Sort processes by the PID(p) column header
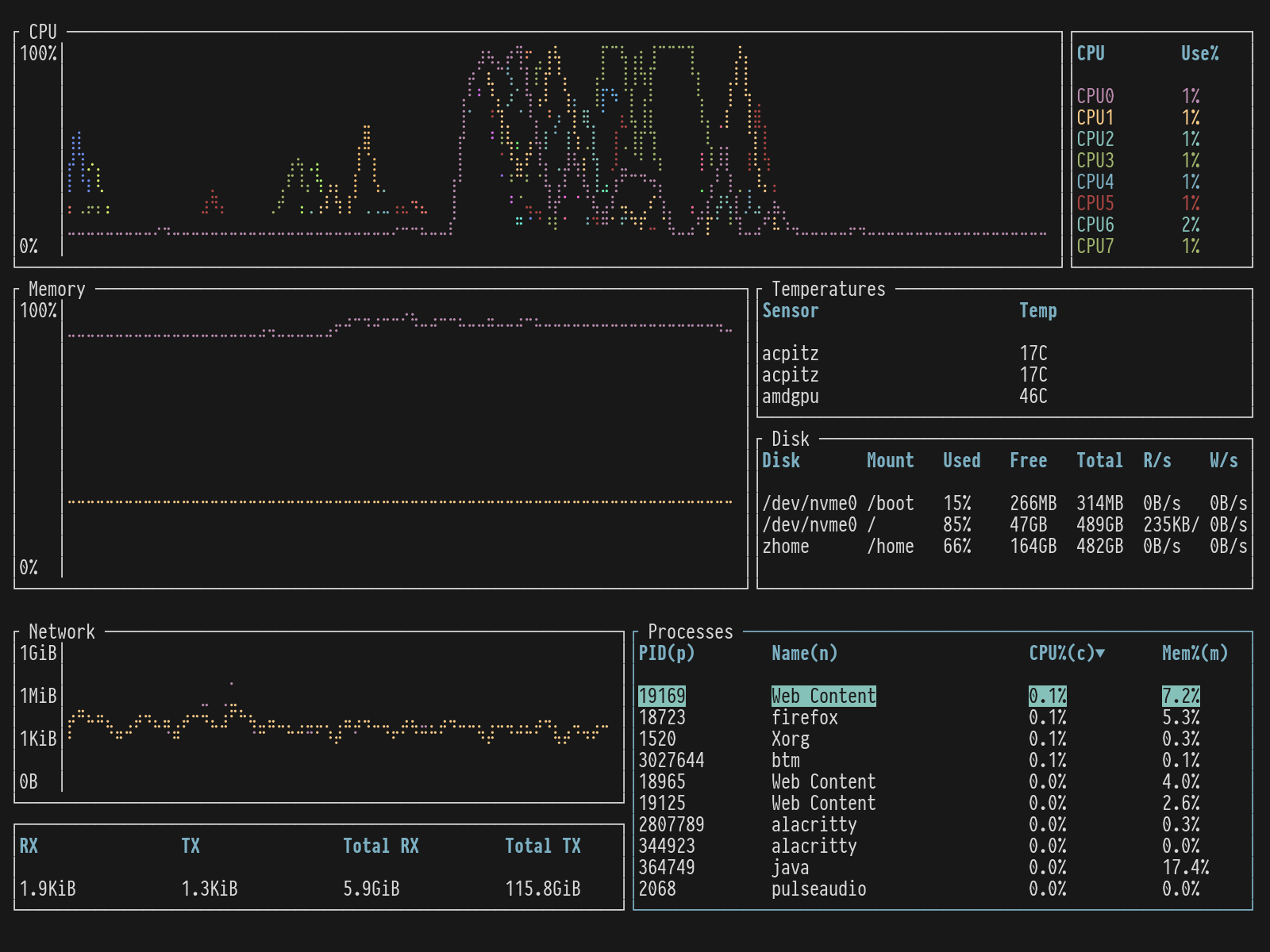Image resolution: width=1270 pixels, height=952 pixels. tap(667, 653)
